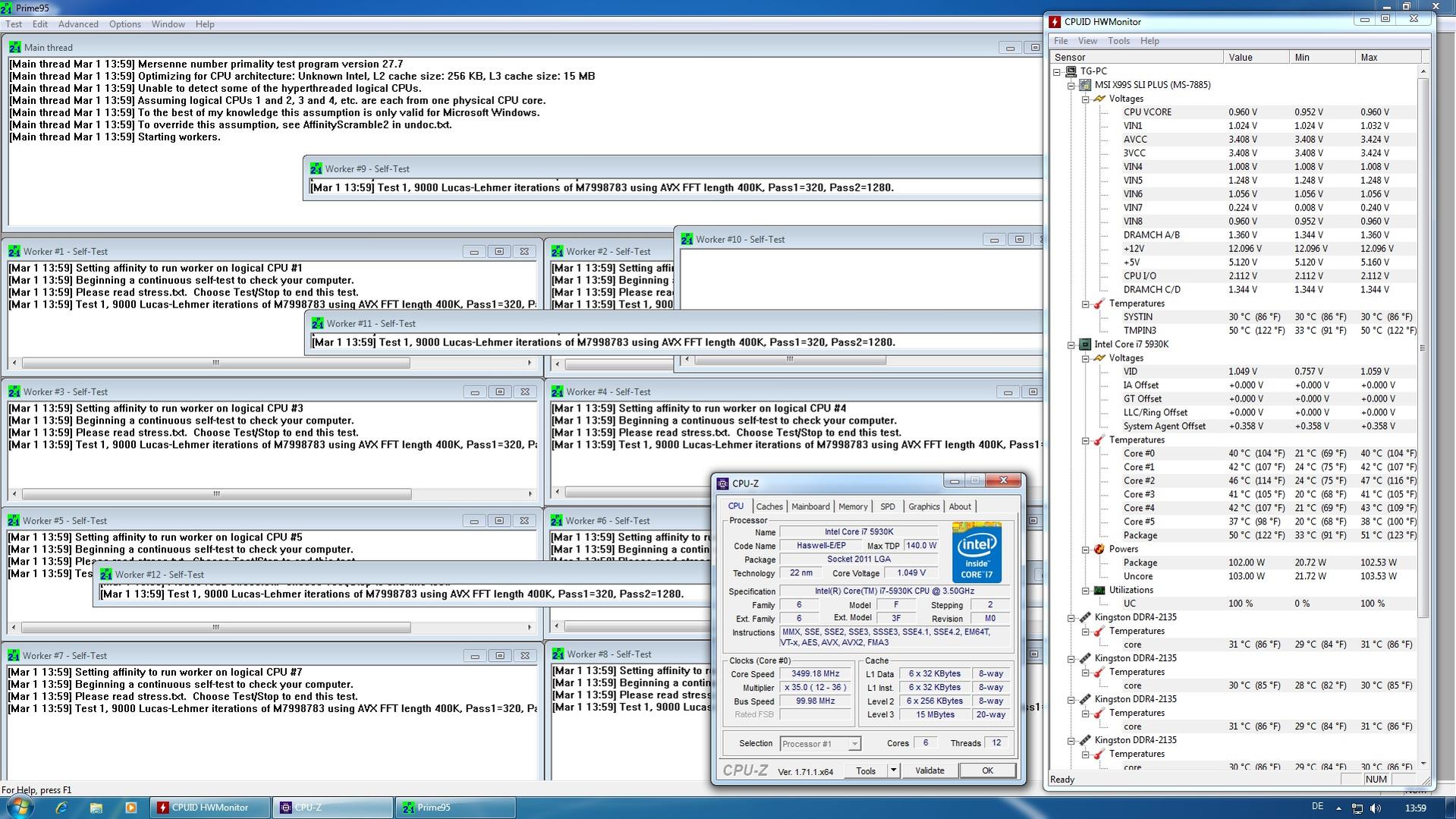Click the Worker #11 window icon
The image size is (1456, 819).
coord(318,323)
